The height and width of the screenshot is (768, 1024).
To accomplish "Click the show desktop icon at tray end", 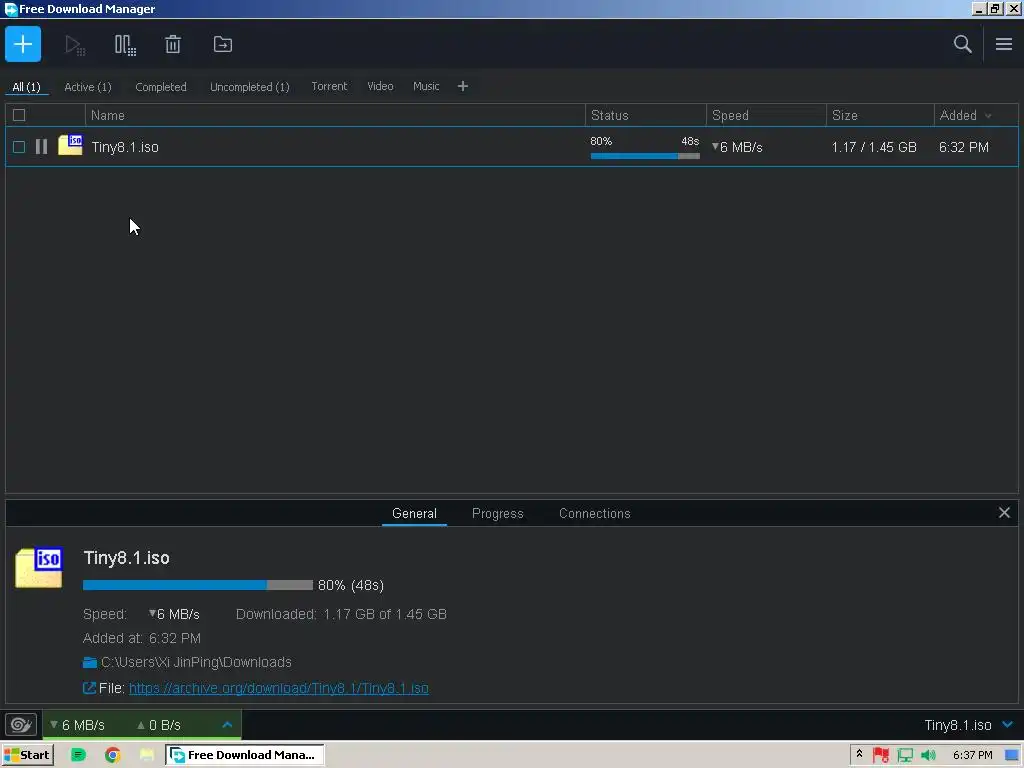I will [1012, 756].
